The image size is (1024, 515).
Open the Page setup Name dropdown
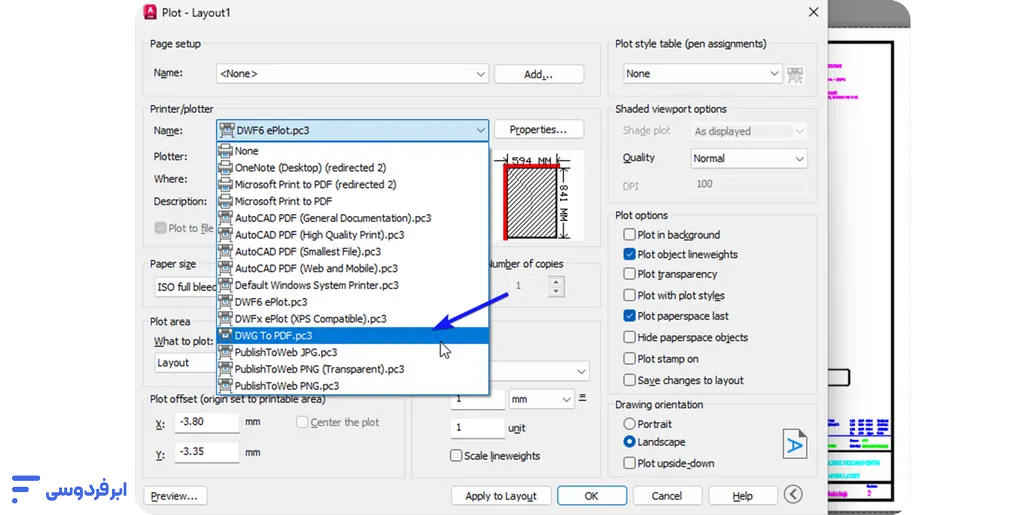pos(353,74)
